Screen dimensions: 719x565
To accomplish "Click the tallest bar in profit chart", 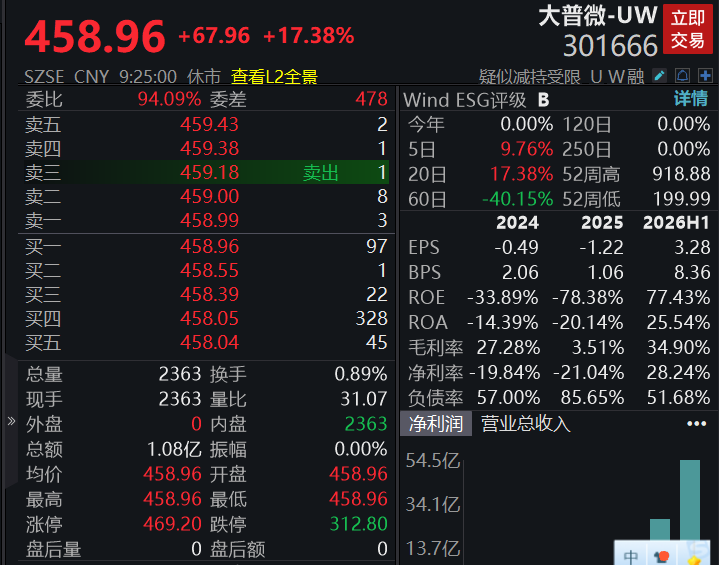I will coord(690,500).
